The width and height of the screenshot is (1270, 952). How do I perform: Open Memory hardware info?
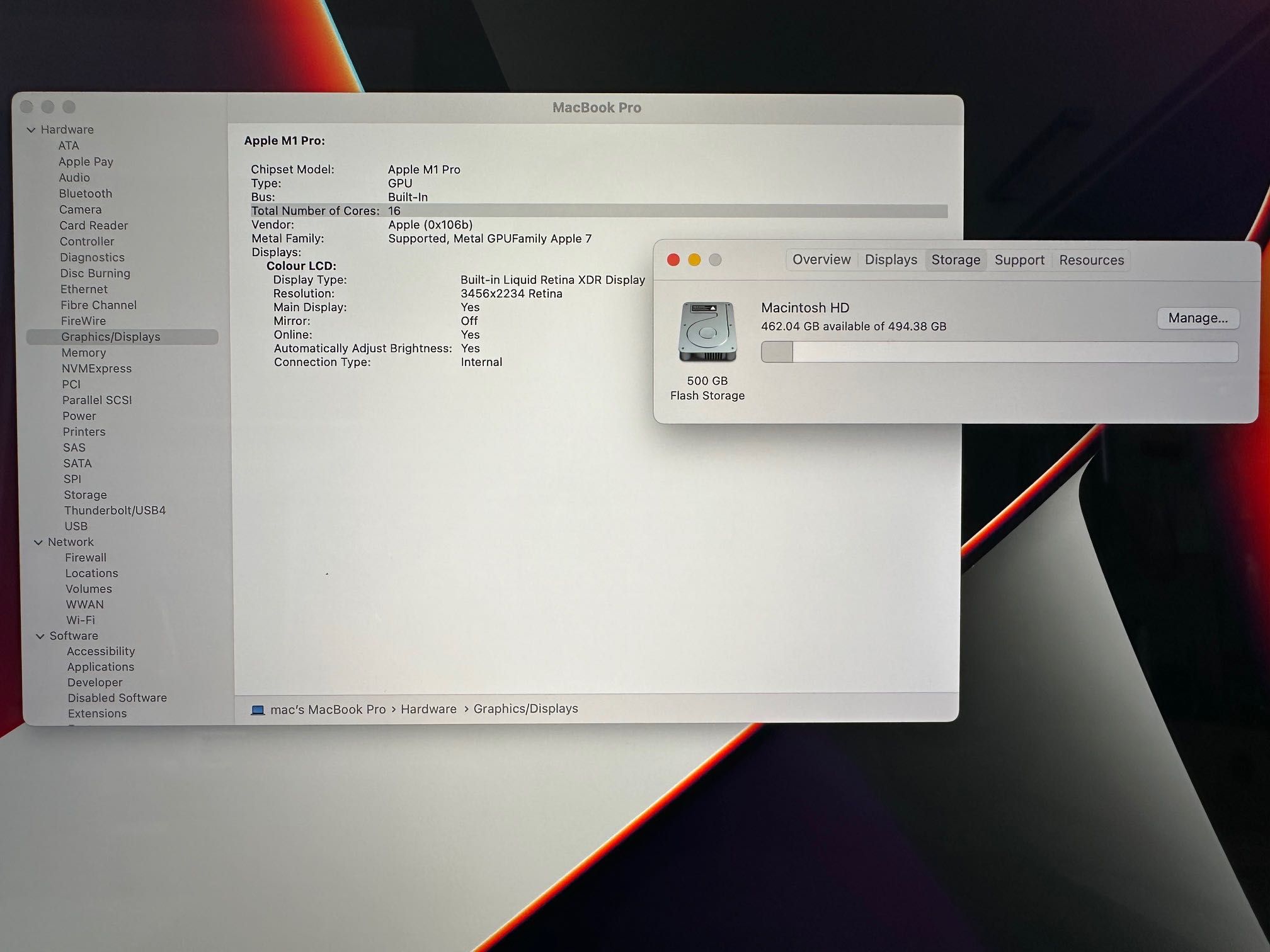[84, 353]
